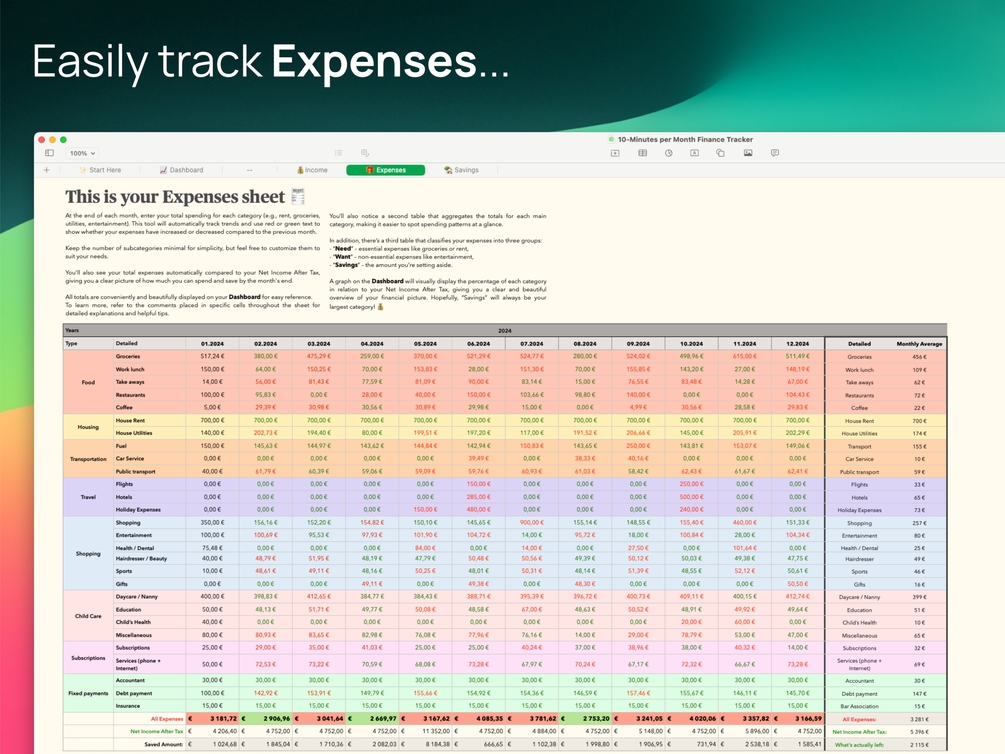Select May Net Income cell '11 352,00'
The height and width of the screenshot is (754, 1005).
click(425, 731)
